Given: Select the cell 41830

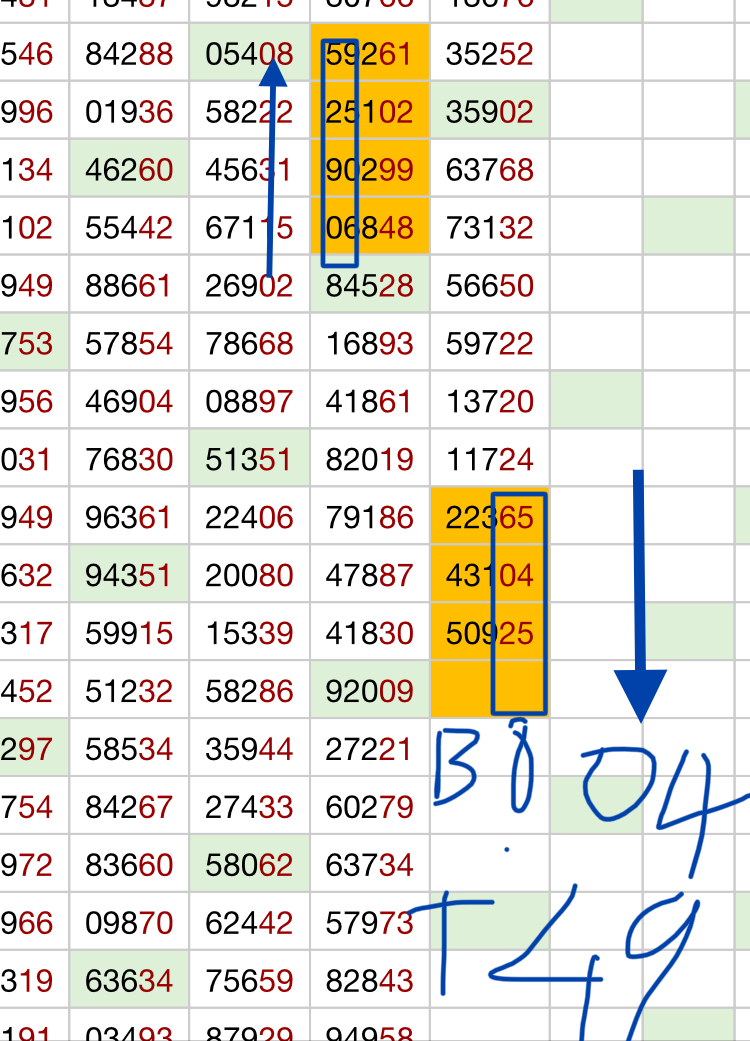Looking at the screenshot, I should click(370, 631).
